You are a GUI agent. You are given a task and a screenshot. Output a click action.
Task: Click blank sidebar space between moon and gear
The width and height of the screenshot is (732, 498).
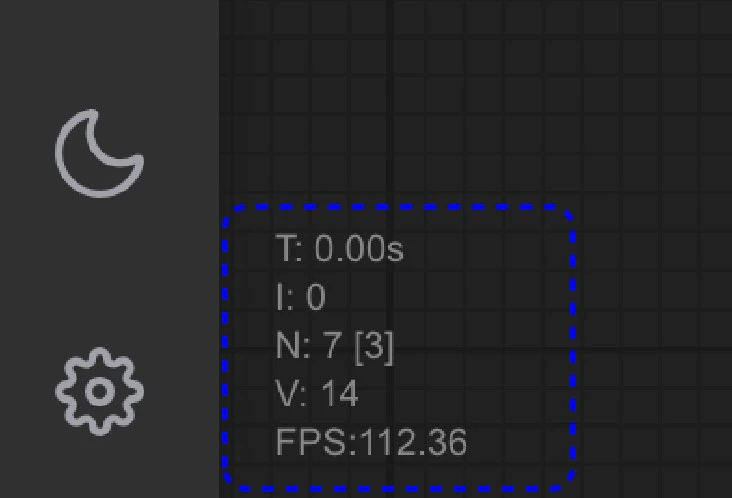[99, 272]
